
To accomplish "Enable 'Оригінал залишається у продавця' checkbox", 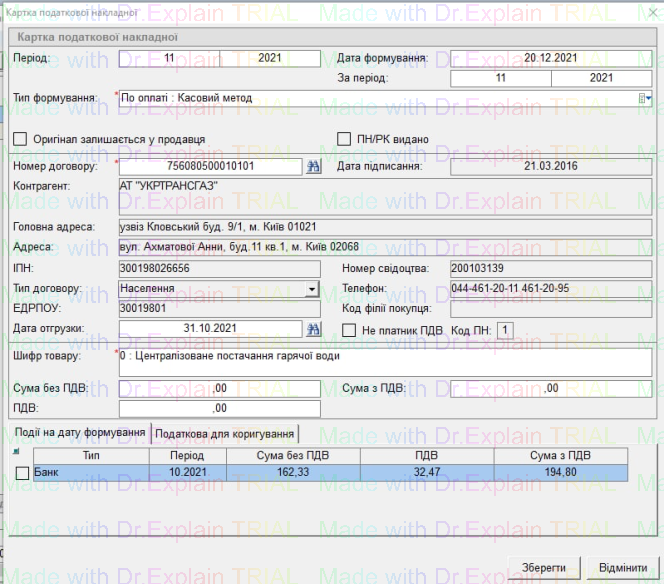I will (x=21, y=139).
